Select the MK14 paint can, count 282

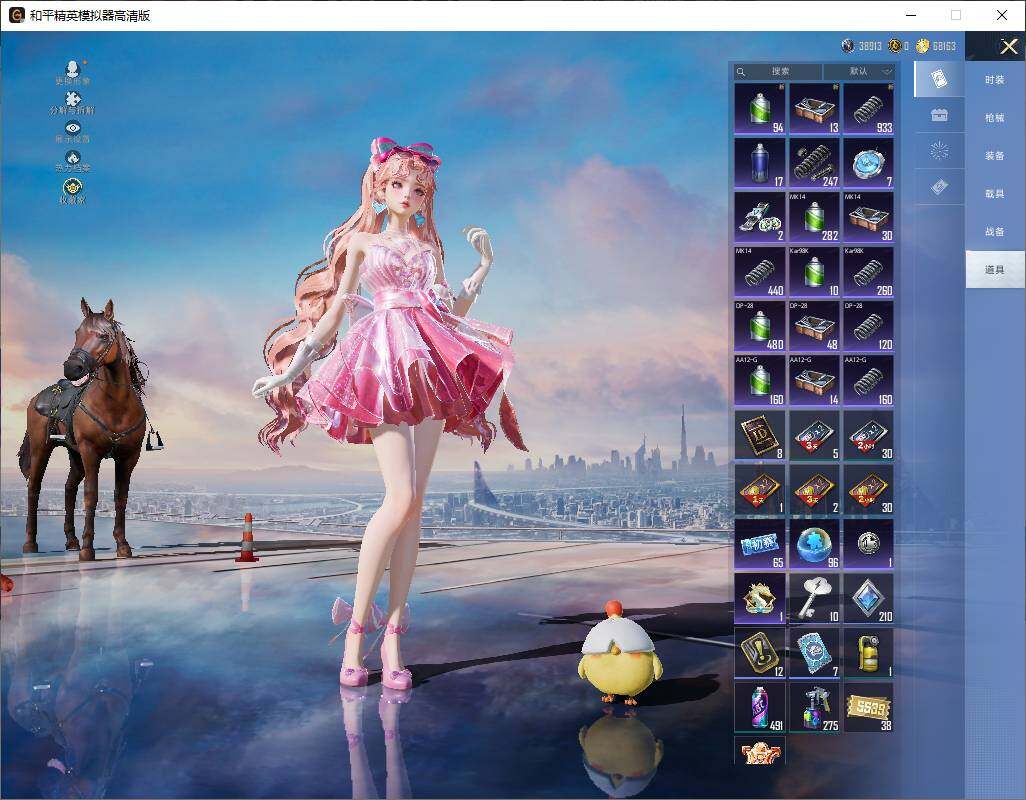tap(814, 217)
